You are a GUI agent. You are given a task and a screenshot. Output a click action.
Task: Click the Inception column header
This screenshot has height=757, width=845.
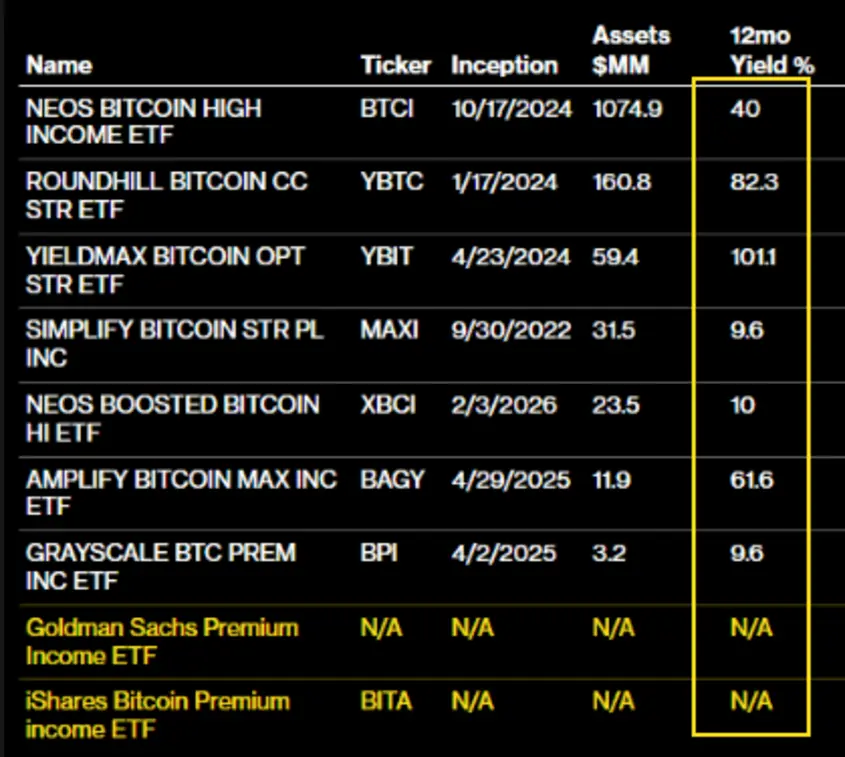504,65
